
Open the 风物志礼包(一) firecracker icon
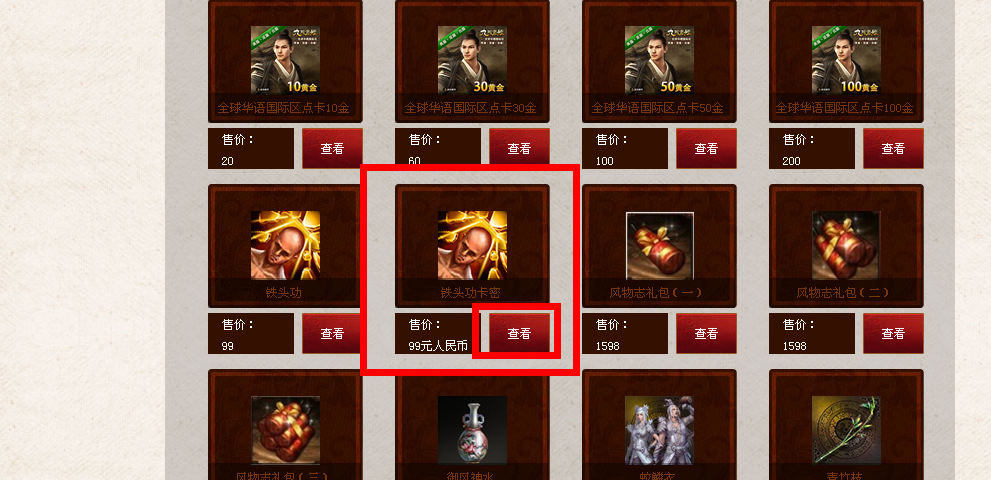click(x=660, y=245)
